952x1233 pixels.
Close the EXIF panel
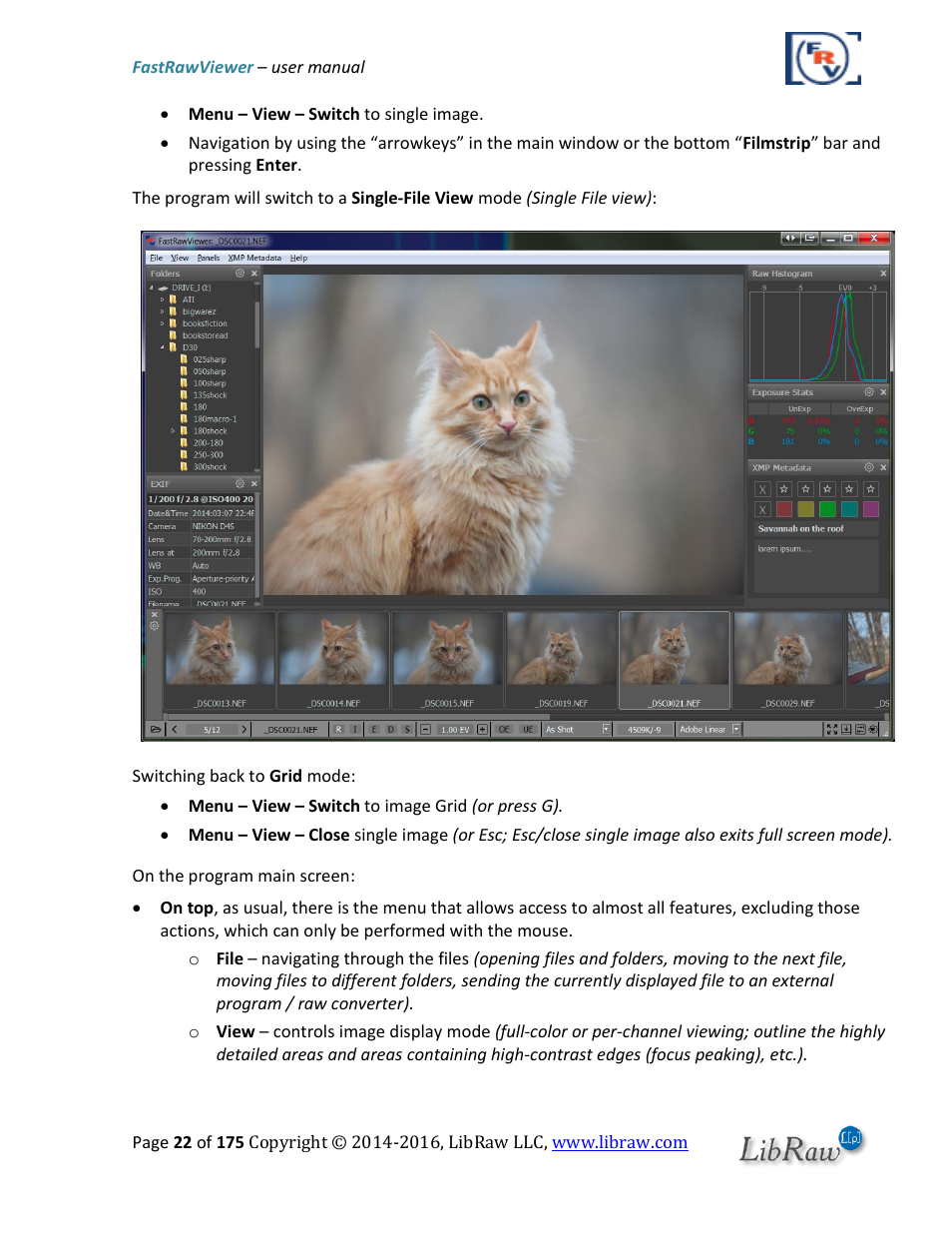tap(254, 483)
